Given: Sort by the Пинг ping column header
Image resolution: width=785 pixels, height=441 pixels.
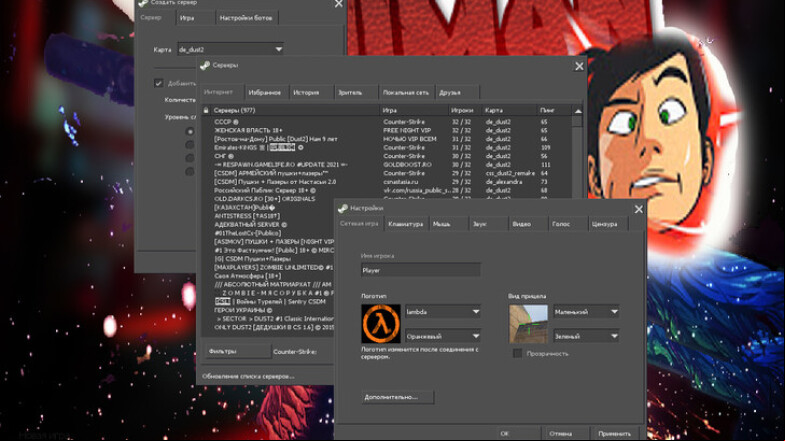Looking at the screenshot, I should (554, 110).
